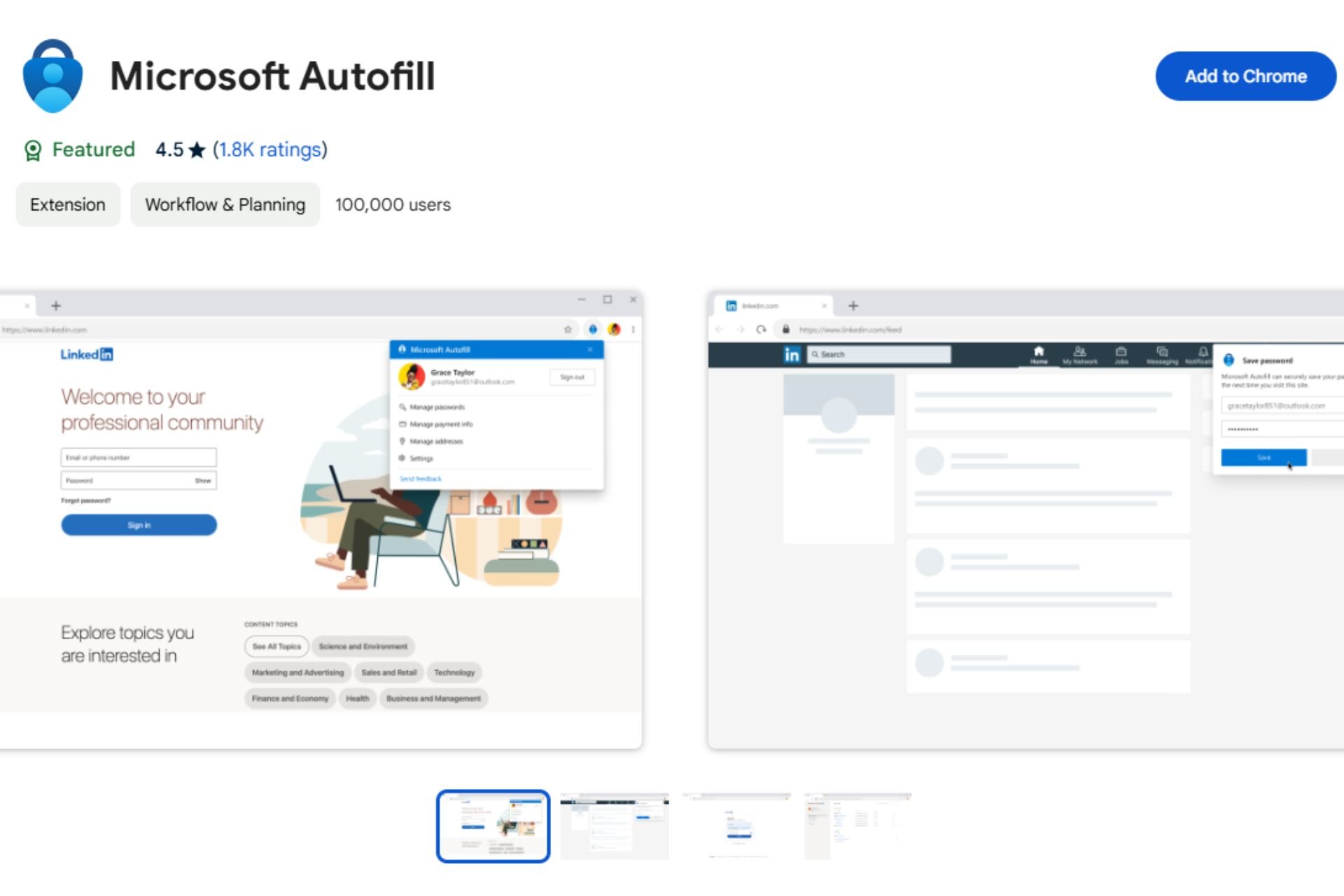
Task: Click the Microsoft Autofill title
Action: [272, 76]
